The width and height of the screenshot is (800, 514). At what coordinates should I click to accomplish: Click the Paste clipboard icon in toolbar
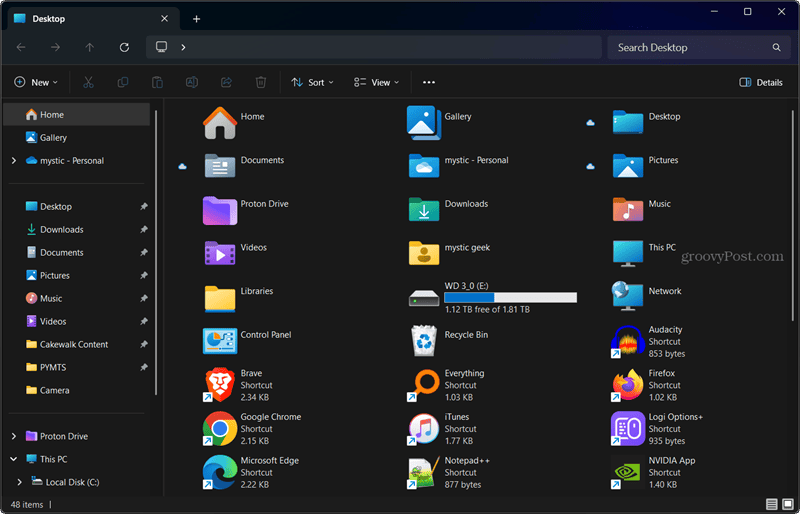point(158,82)
